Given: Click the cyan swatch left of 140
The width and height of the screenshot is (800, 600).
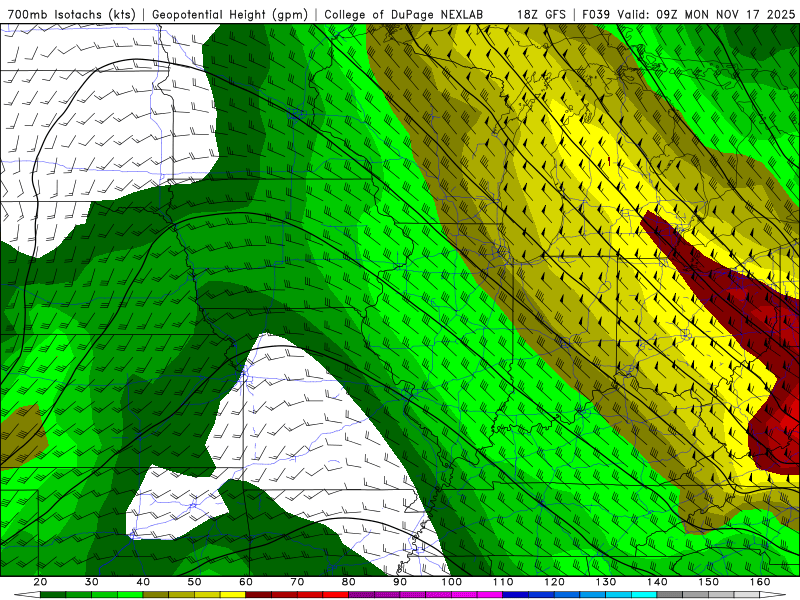Looking at the screenshot, I should click(644, 595).
